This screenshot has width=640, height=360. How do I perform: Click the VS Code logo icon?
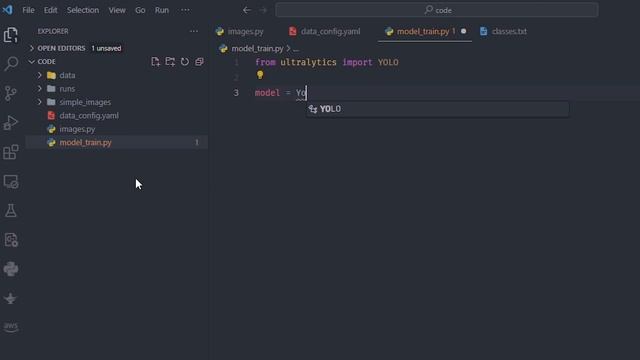click(x=7, y=10)
